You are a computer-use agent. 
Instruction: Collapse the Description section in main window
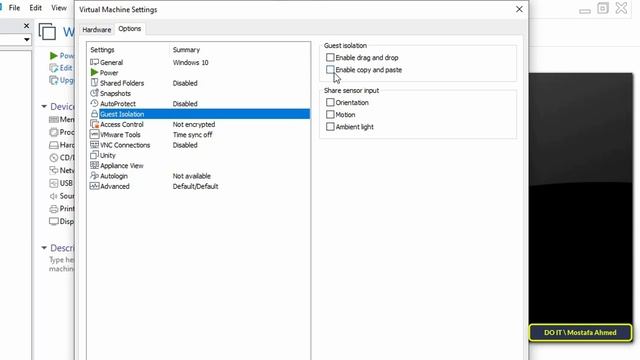click(x=44, y=248)
